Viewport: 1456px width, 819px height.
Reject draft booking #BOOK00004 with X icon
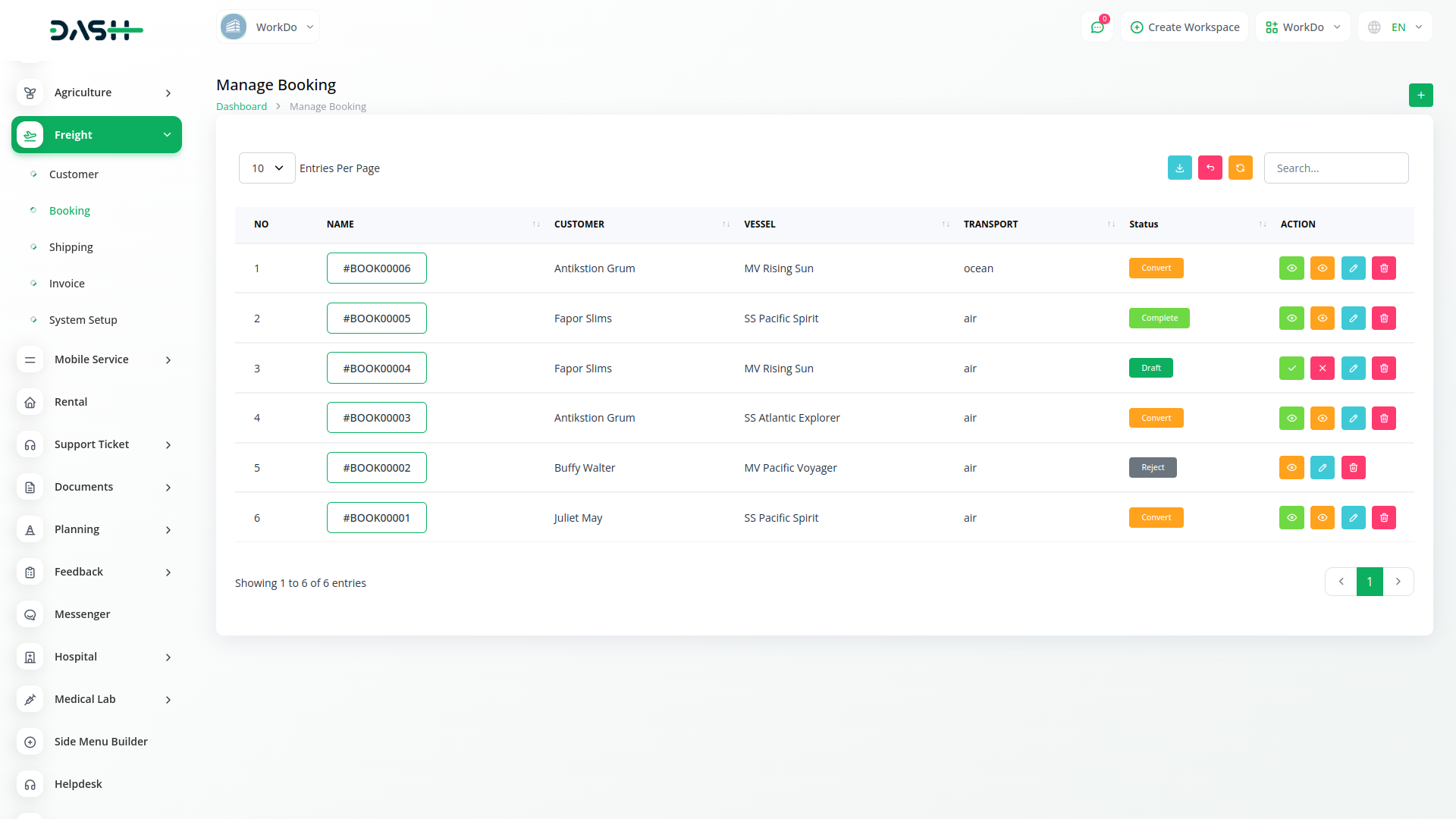1322,368
